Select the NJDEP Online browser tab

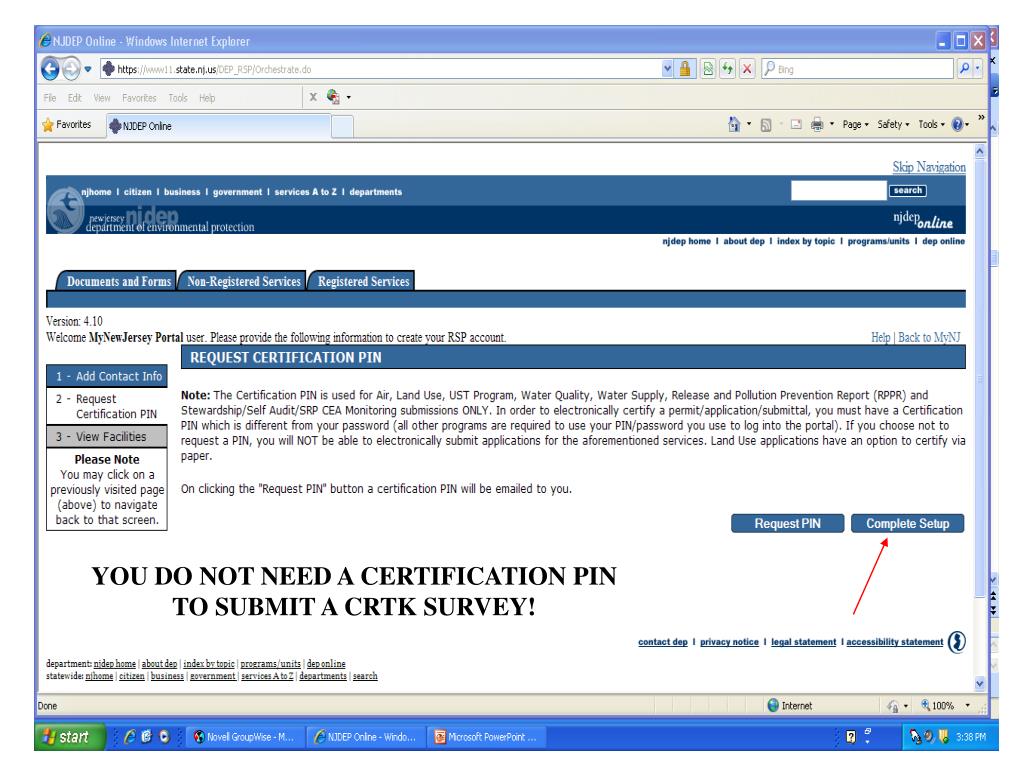[x=218, y=126]
